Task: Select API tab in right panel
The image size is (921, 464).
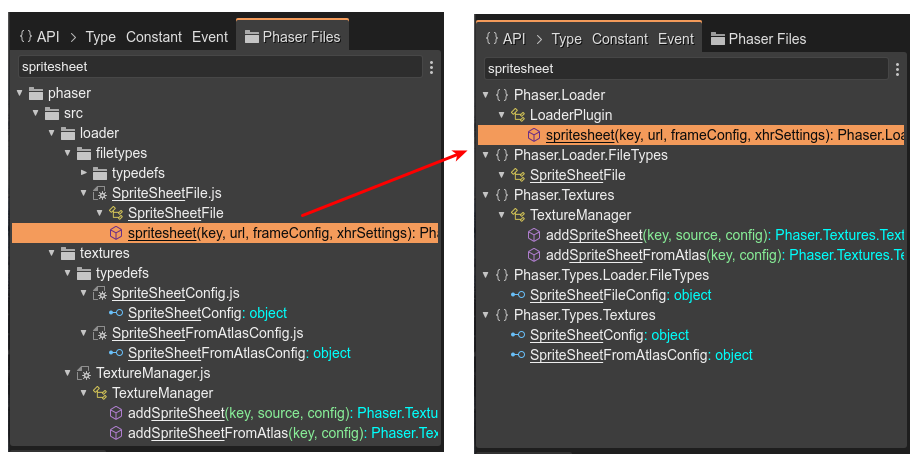Action: pyautogui.click(x=505, y=39)
